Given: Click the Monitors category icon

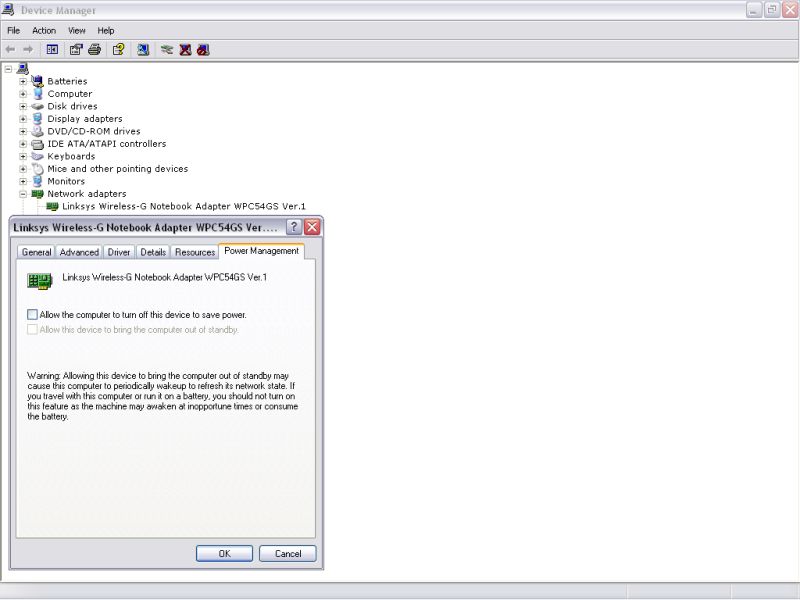Looking at the screenshot, I should pos(37,181).
